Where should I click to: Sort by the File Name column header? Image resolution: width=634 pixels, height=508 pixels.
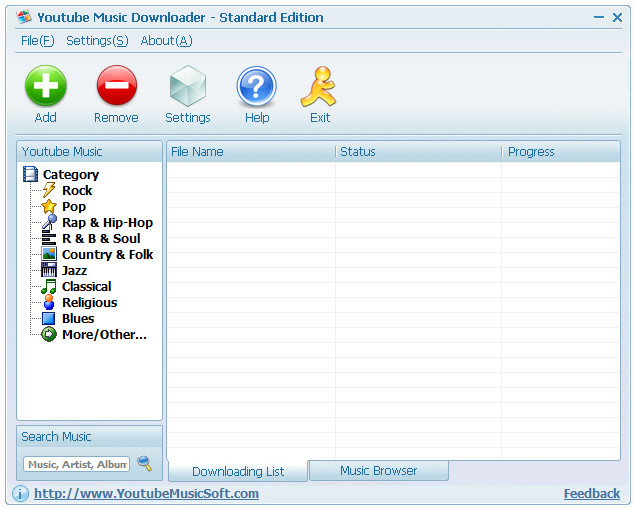251,152
